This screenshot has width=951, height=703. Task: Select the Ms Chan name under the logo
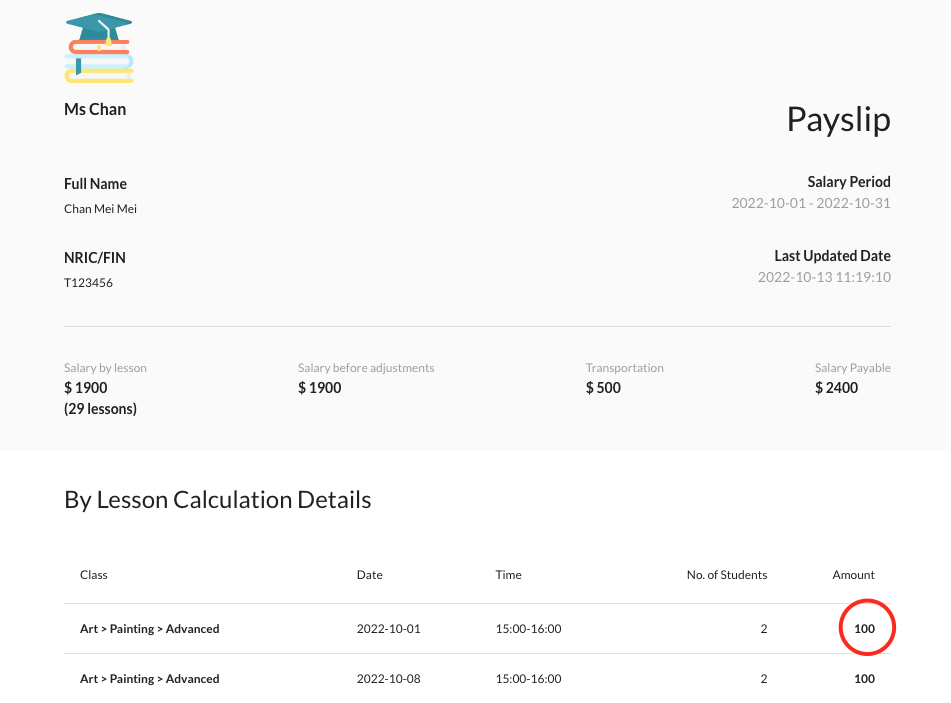pos(95,109)
